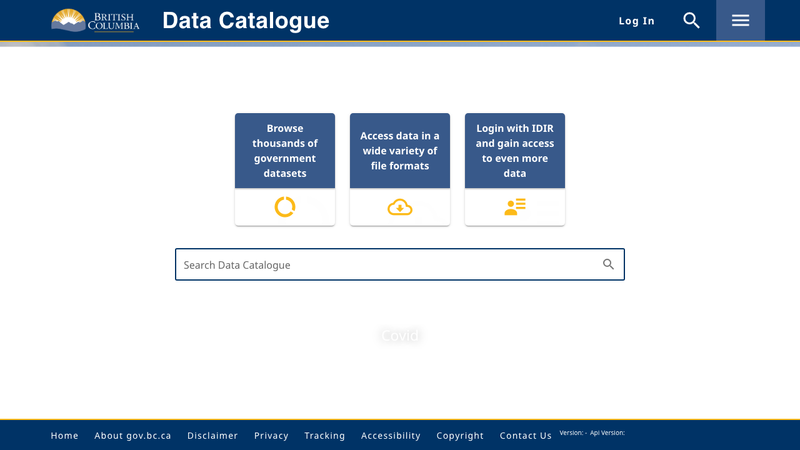
Task: Open the Tracking footer link
Action: pos(324,436)
